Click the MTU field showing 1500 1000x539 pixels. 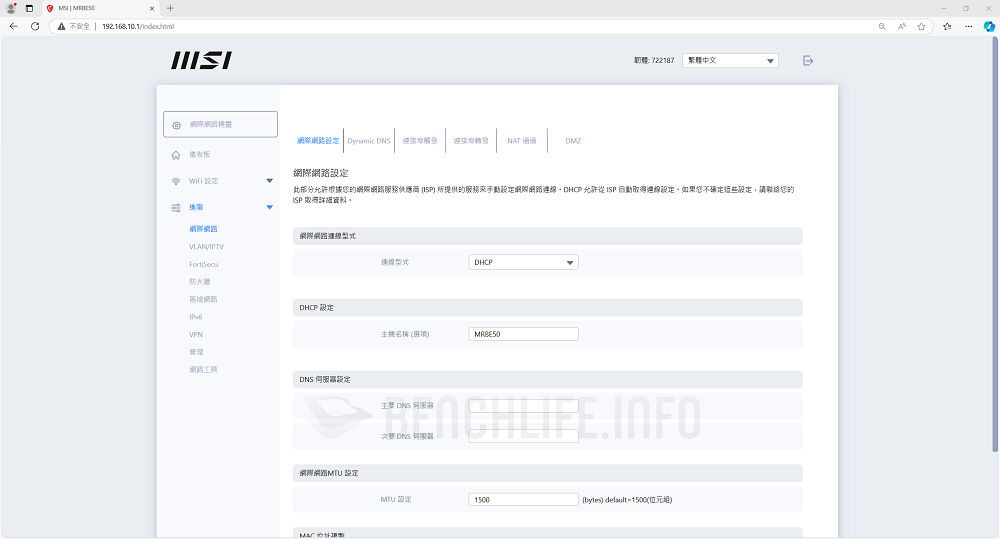click(523, 499)
